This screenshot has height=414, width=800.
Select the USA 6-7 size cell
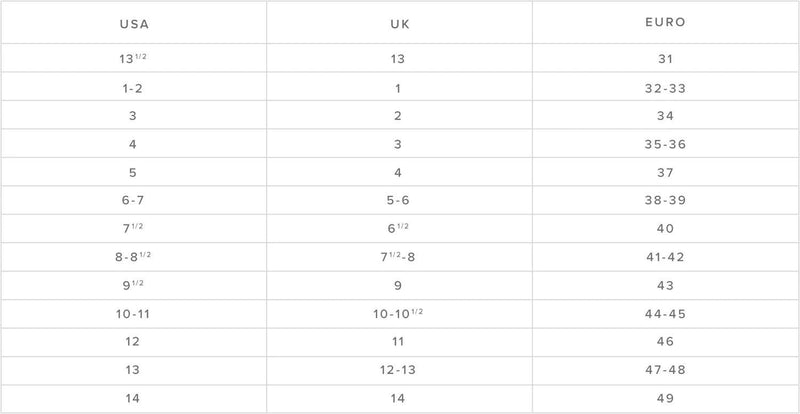[x=132, y=200]
